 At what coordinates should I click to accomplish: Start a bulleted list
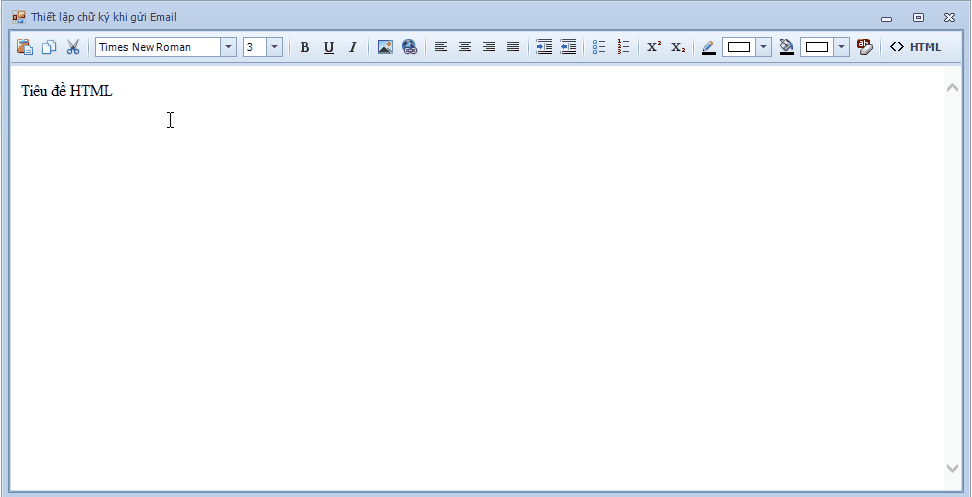click(x=599, y=47)
